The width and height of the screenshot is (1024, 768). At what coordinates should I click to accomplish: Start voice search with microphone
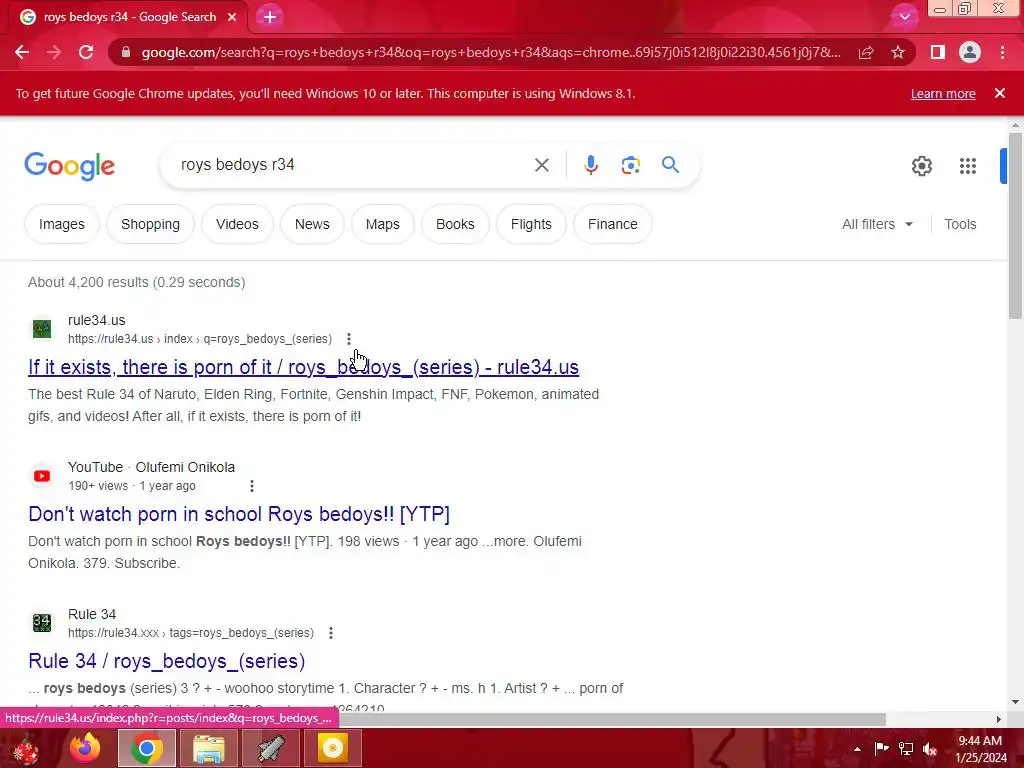pos(590,165)
